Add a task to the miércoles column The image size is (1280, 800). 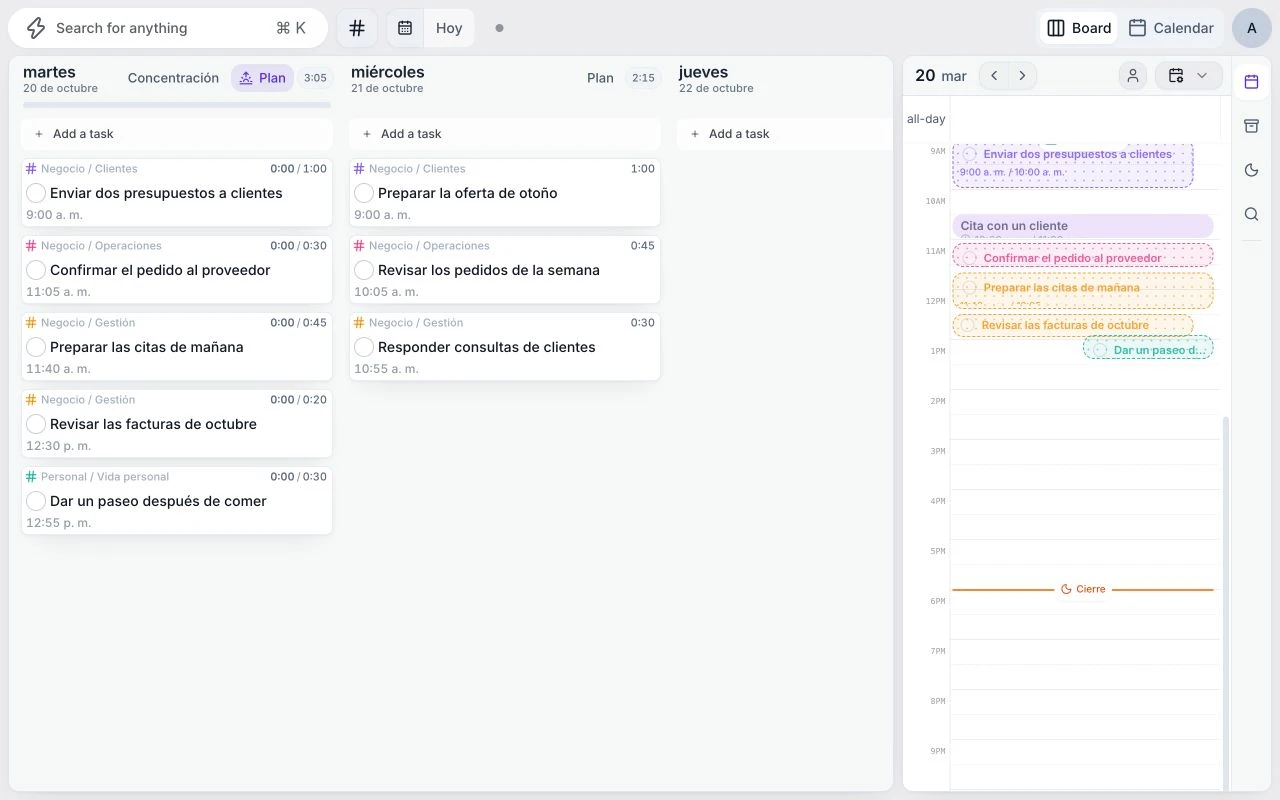(505, 134)
